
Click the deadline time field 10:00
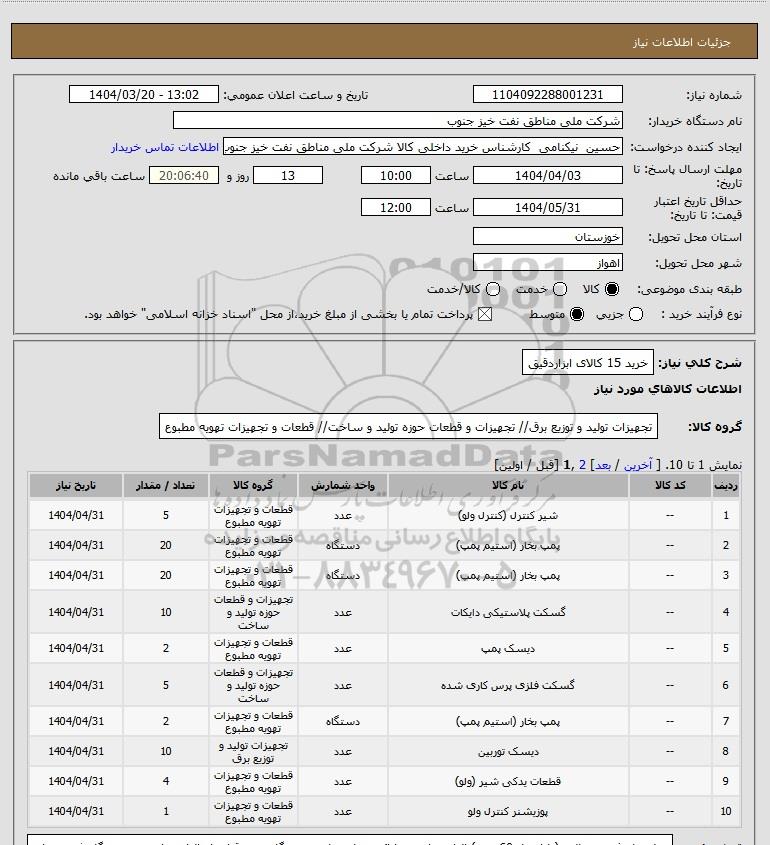pyautogui.click(x=396, y=175)
